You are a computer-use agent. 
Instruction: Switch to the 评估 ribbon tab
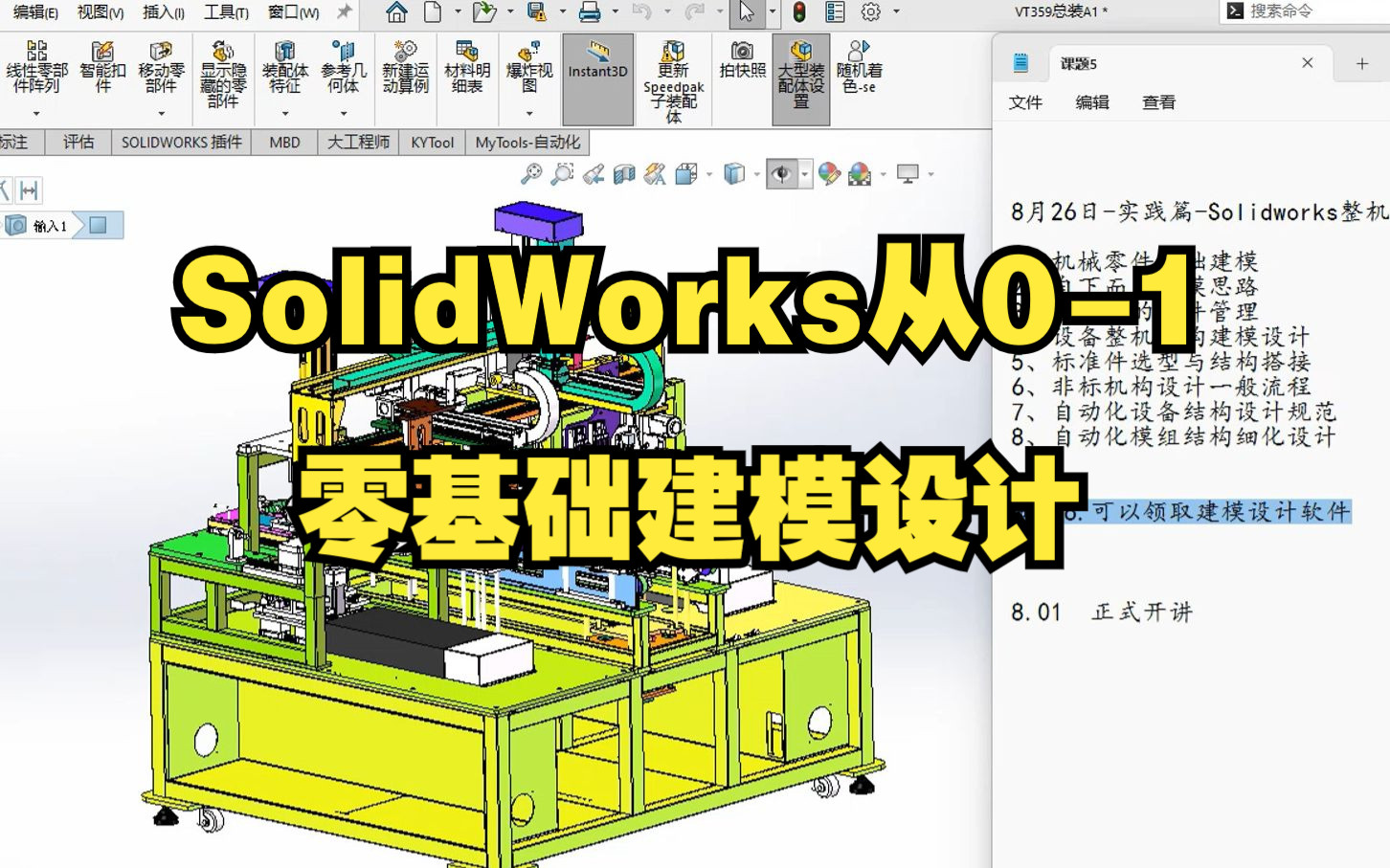[78, 142]
